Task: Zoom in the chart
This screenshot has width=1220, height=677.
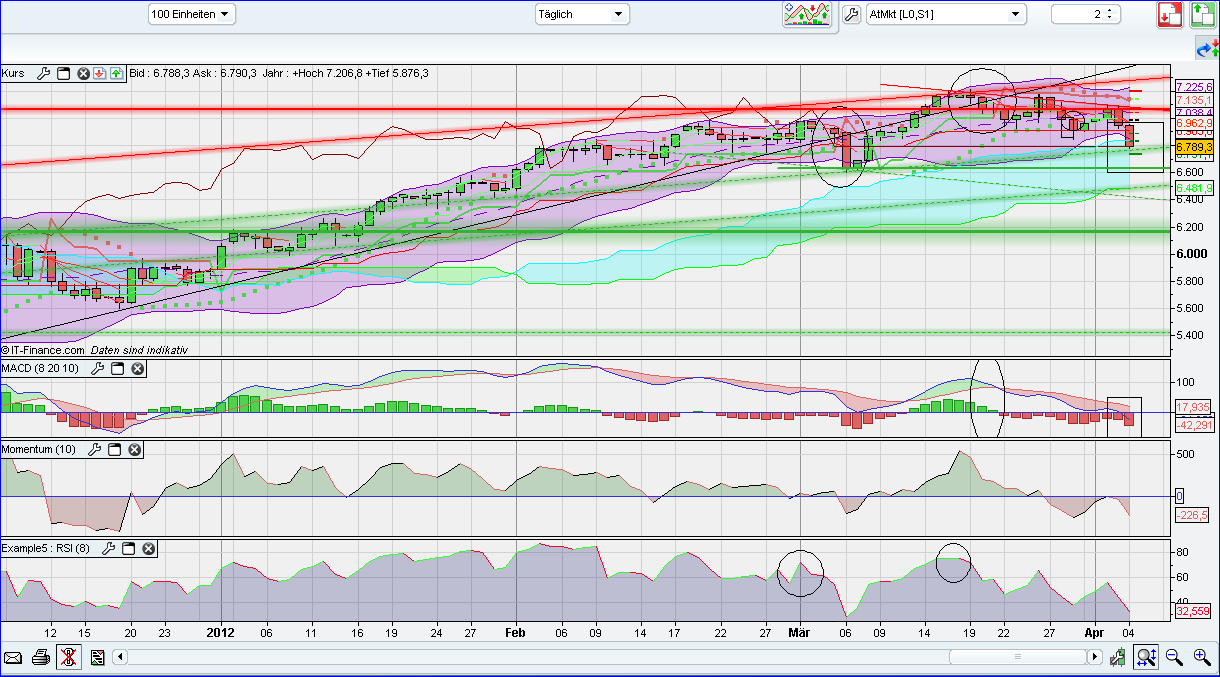Action: (x=1202, y=657)
